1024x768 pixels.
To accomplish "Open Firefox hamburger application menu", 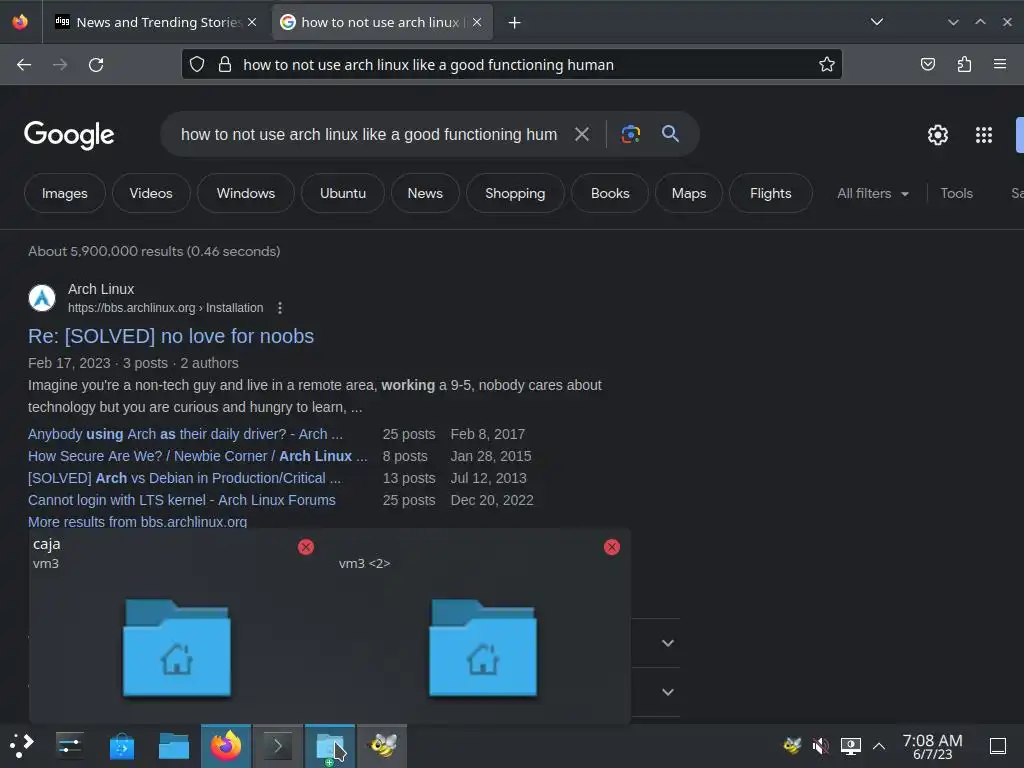I will (1000, 64).
